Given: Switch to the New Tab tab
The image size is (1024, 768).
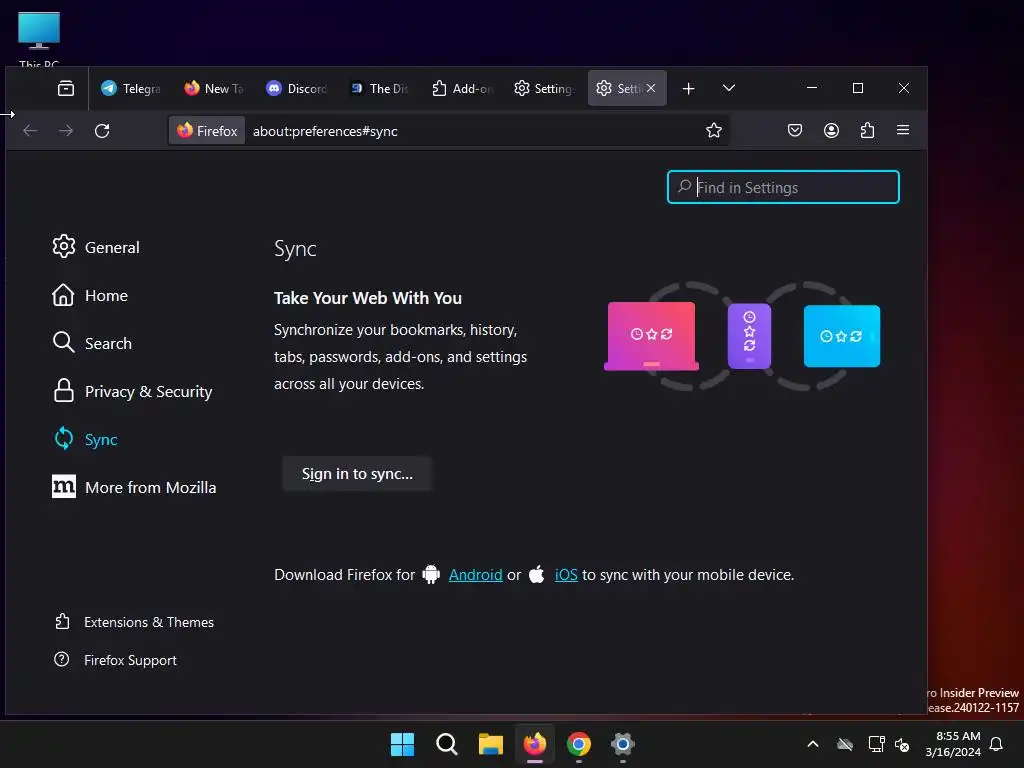Looking at the screenshot, I should pos(214,88).
